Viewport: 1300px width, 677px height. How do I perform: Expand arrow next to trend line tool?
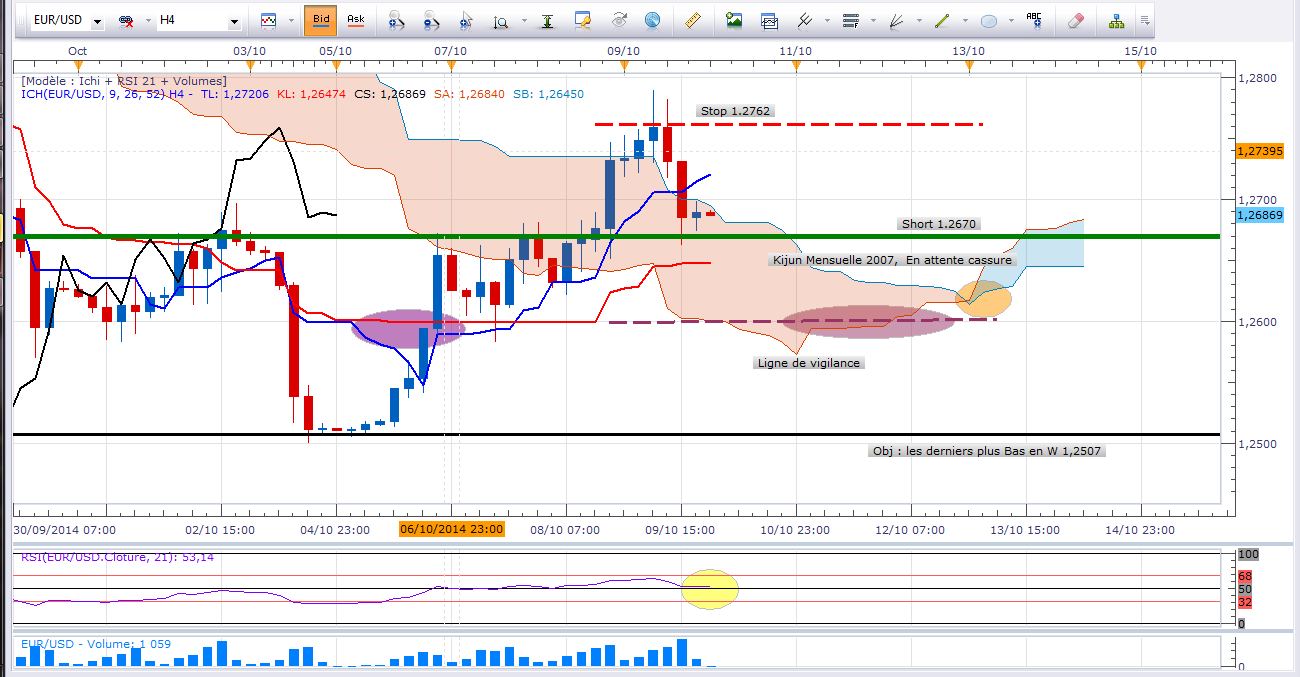click(x=964, y=21)
